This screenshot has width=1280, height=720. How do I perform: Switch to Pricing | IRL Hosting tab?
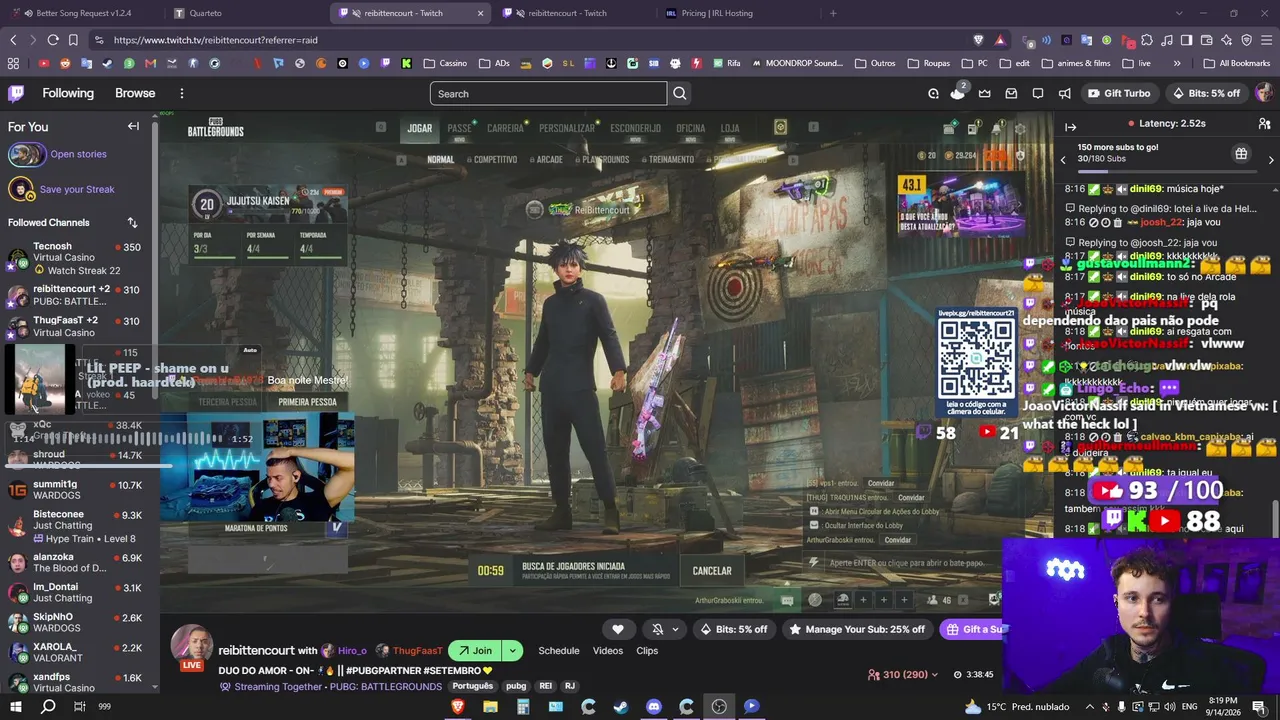pos(738,13)
